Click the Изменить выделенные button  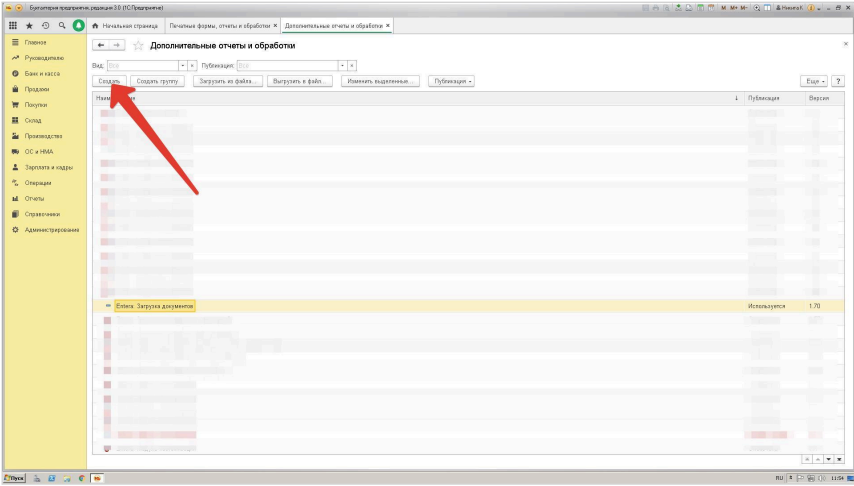click(380, 81)
